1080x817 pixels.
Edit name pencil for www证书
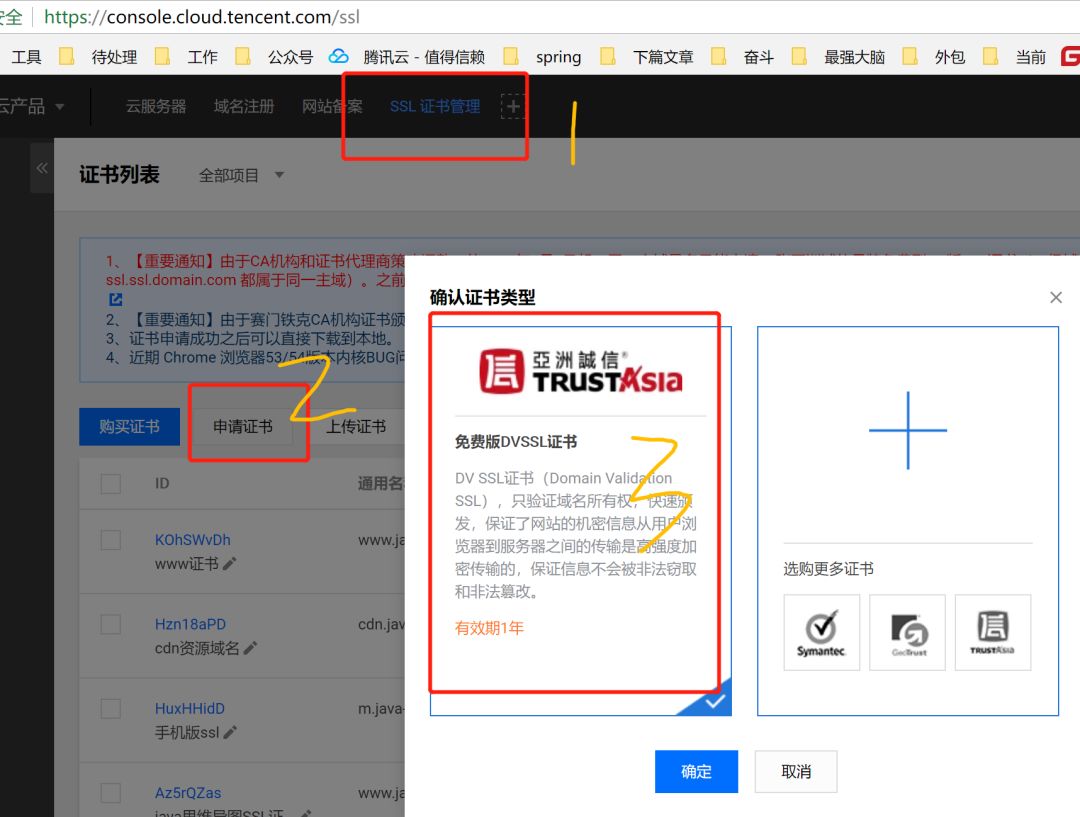click(x=230, y=563)
